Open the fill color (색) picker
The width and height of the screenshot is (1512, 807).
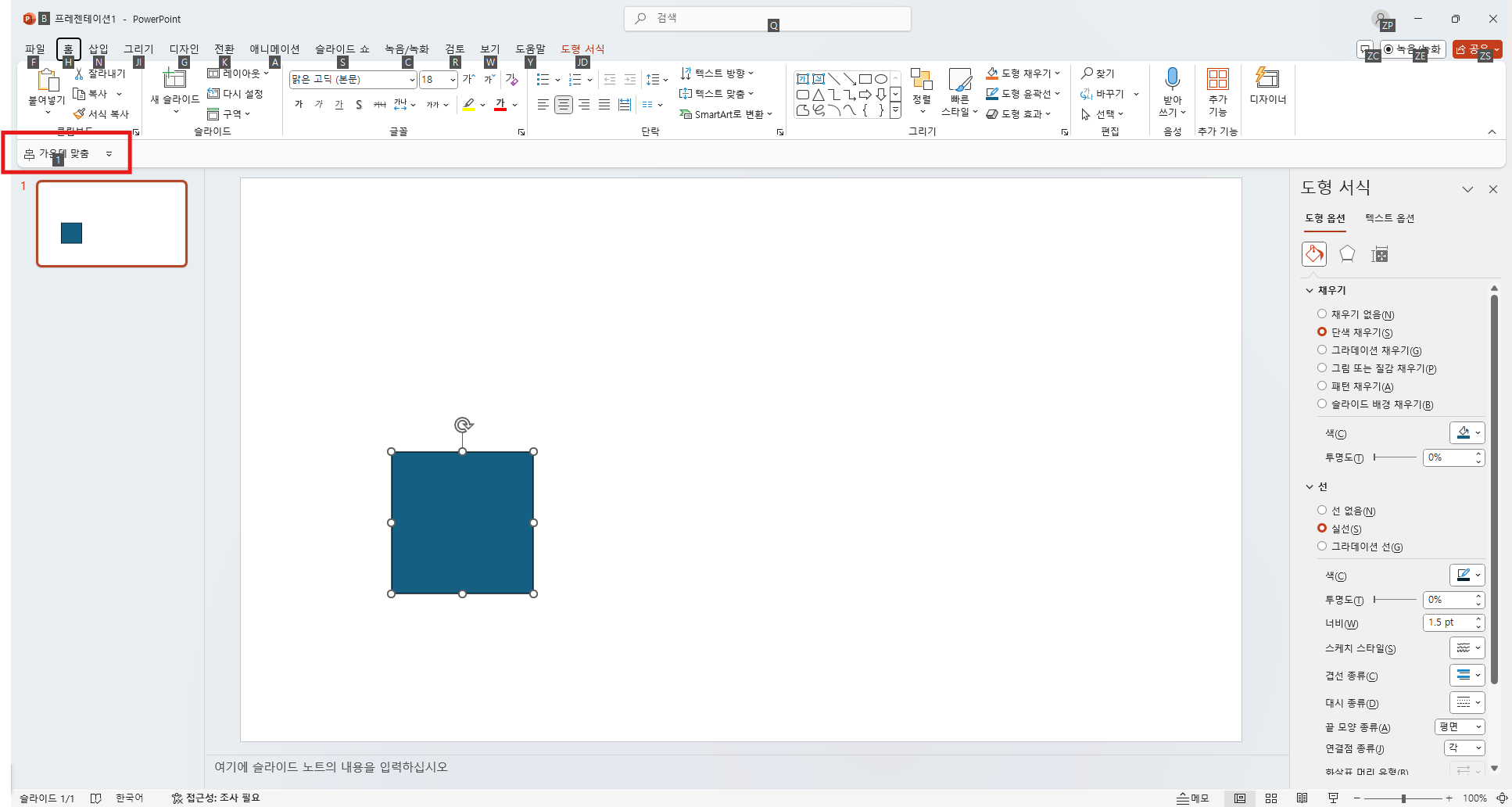pyautogui.click(x=1467, y=433)
